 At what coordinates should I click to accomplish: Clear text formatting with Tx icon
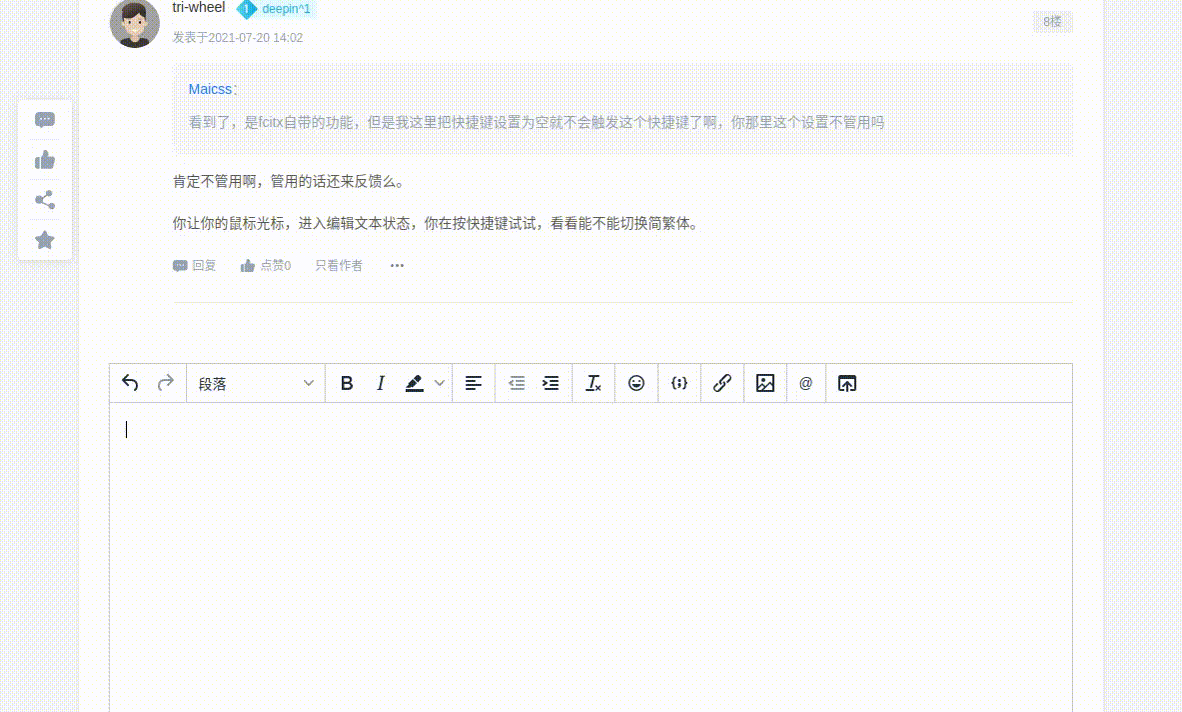coord(593,384)
